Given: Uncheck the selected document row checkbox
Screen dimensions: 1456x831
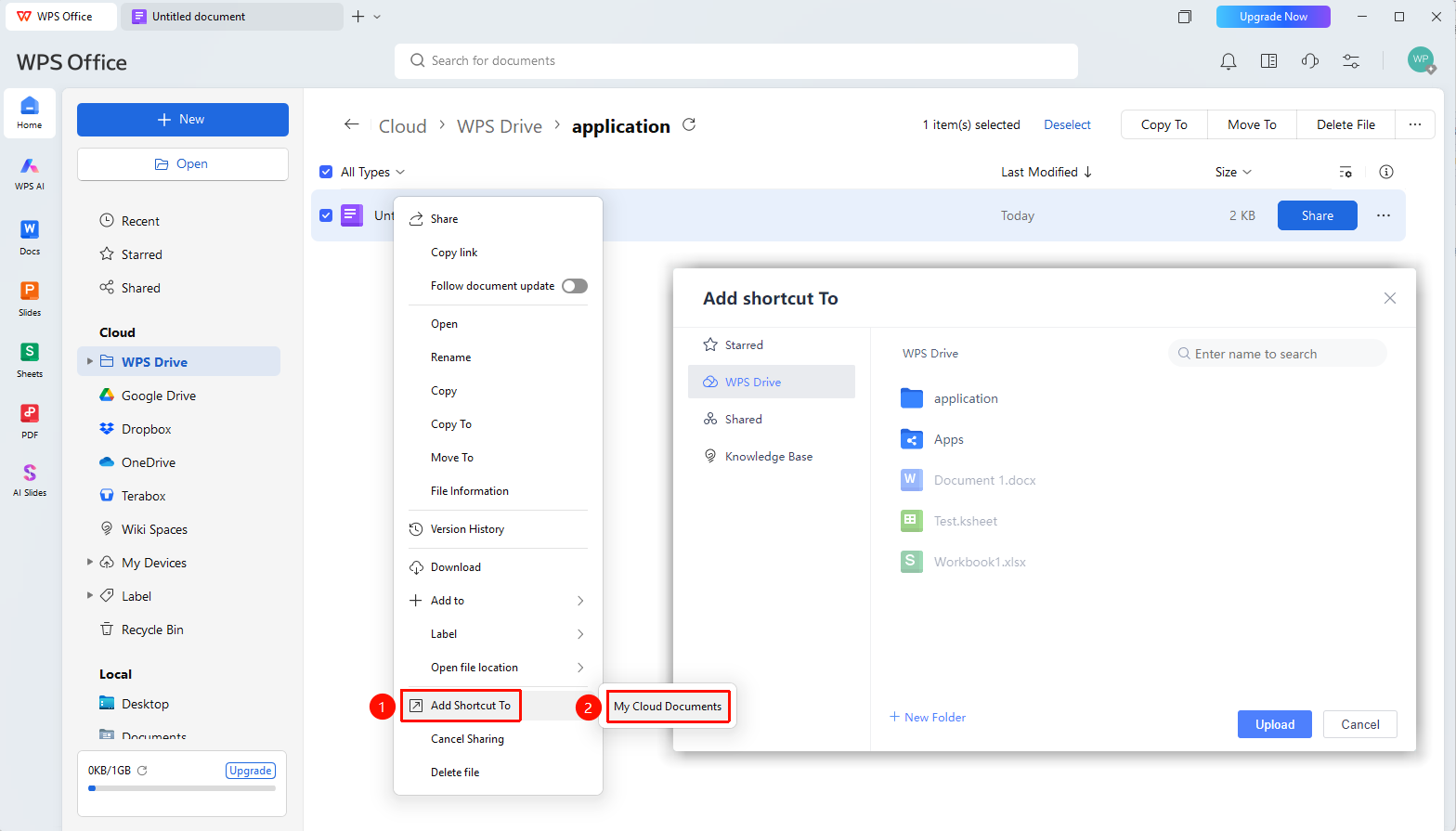Looking at the screenshot, I should coord(326,215).
